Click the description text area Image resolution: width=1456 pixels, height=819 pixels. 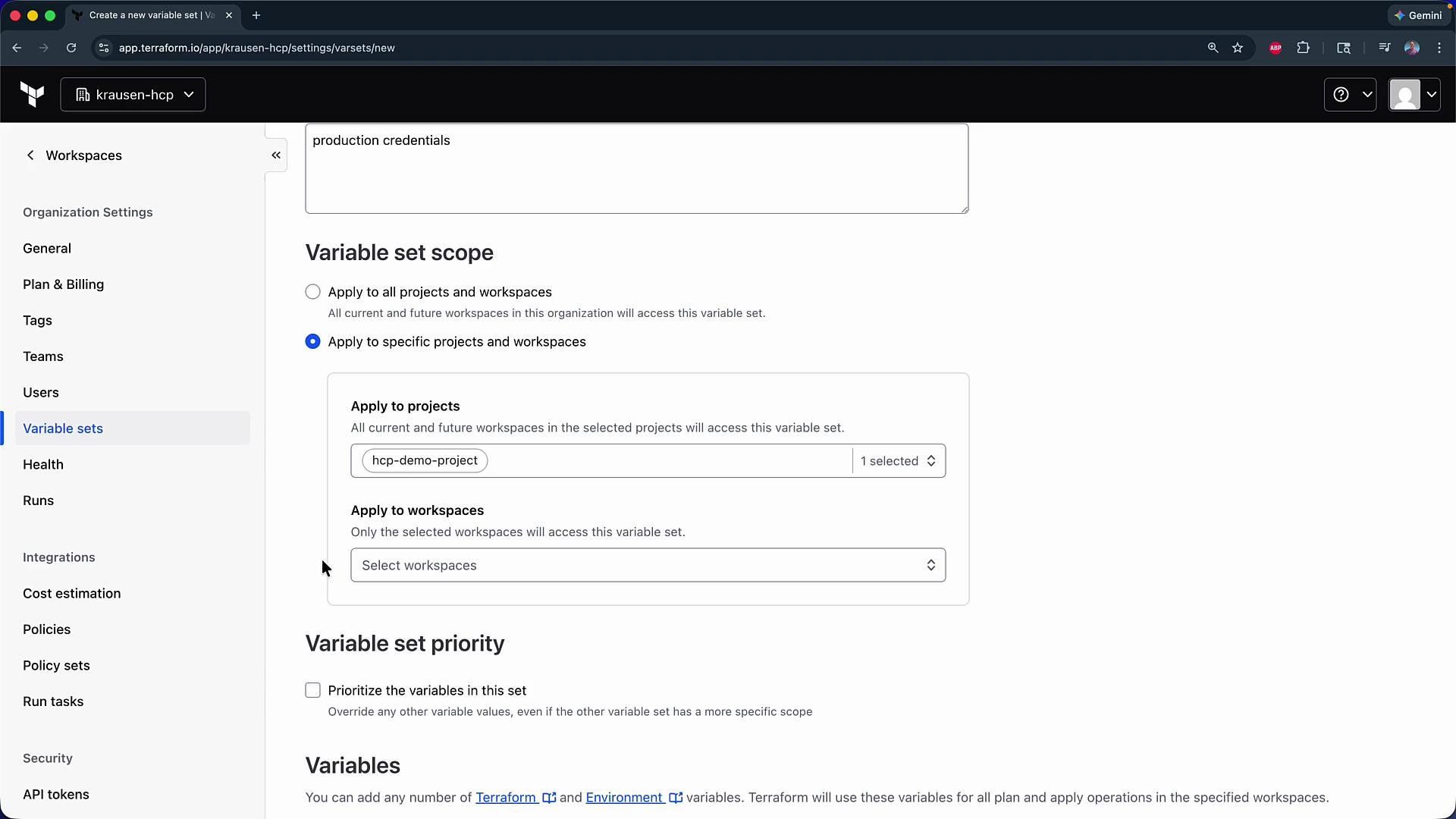(x=637, y=168)
